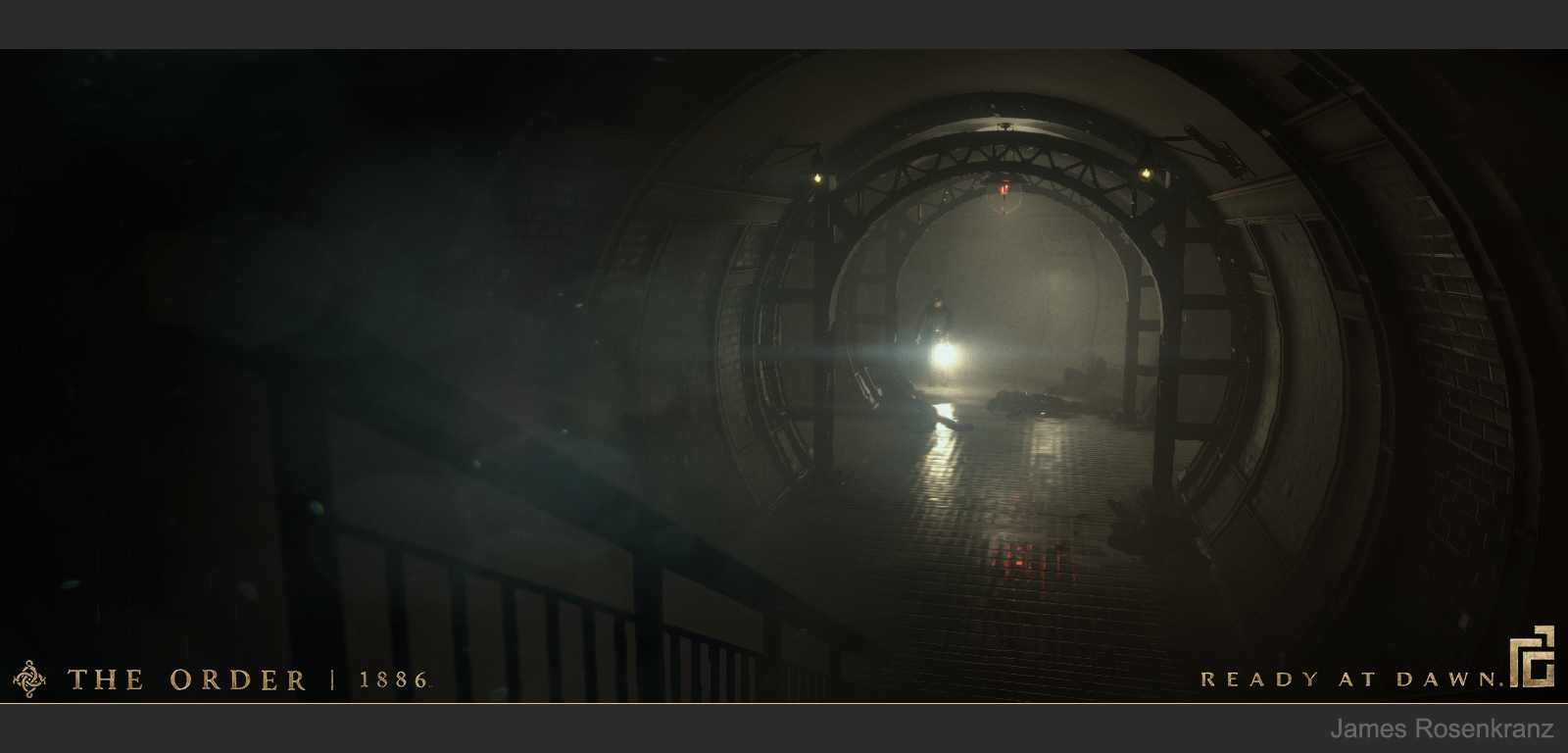Click "THE ORDER" title text

(186, 679)
